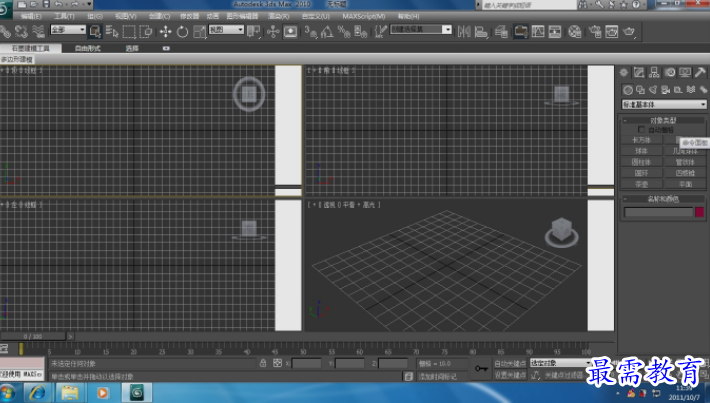Image resolution: width=710 pixels, height=403 pixels.
Task: Select Geometry category in Create panel
Action: 628,90
